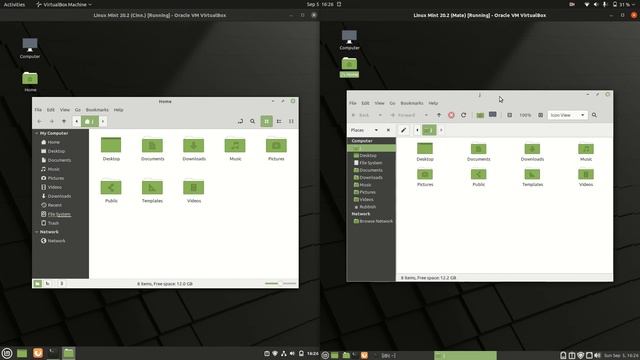Click Computer icon in Caja toolbar

(493, 115)
